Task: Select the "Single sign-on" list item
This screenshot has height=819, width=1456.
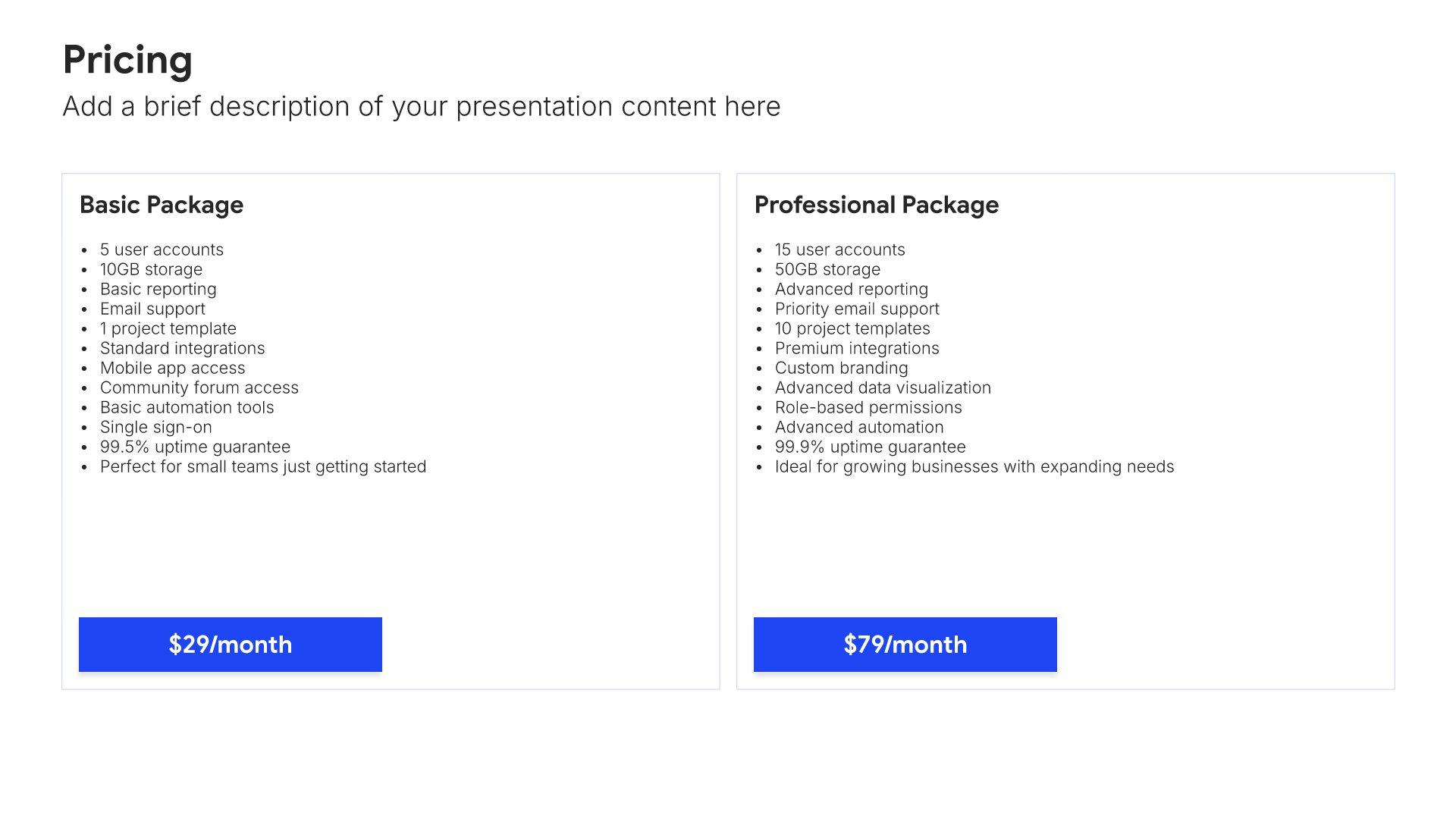Action: pyautogui.click(x=155, y=427)
